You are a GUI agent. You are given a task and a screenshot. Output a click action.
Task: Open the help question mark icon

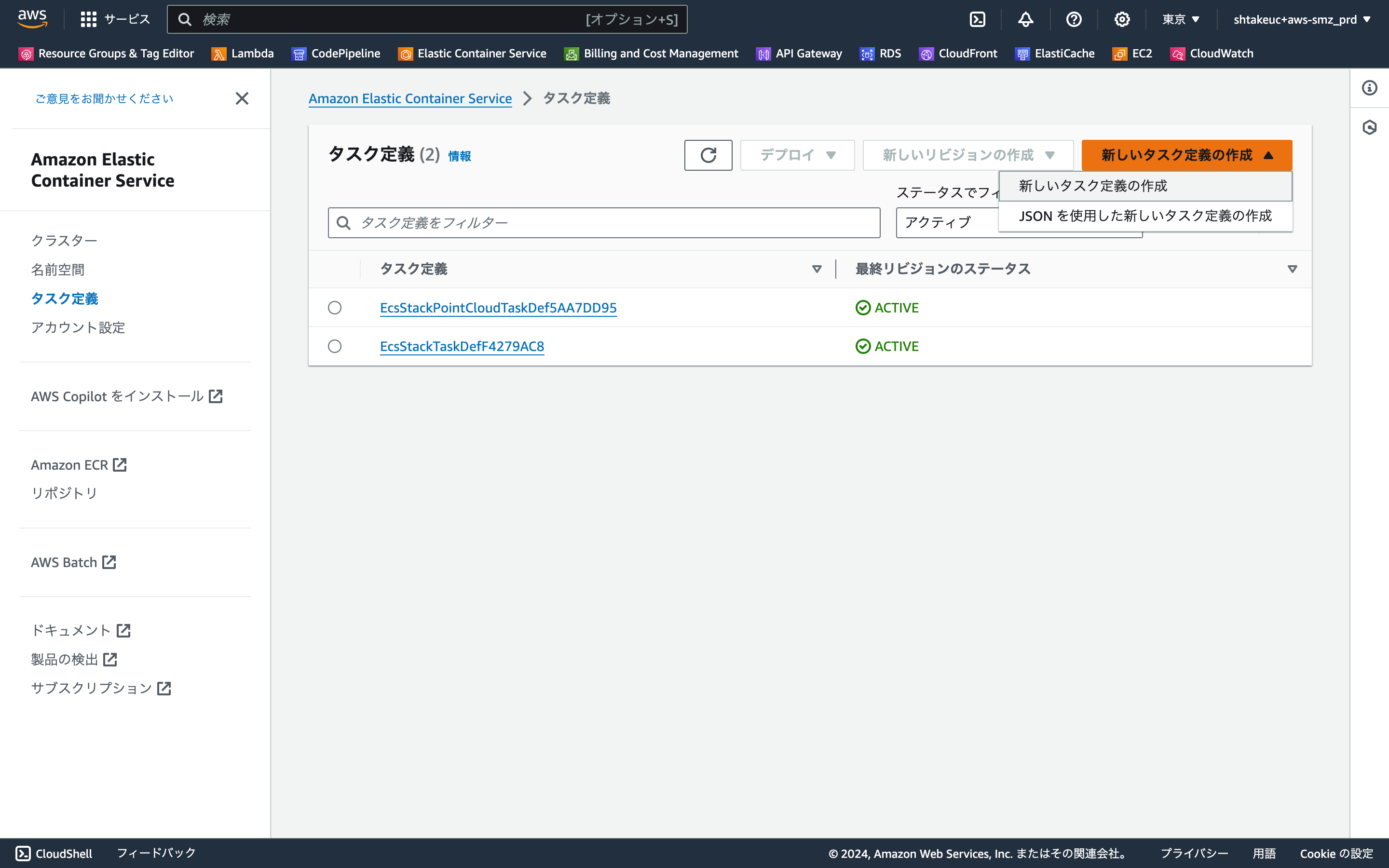pos(1074,19)
